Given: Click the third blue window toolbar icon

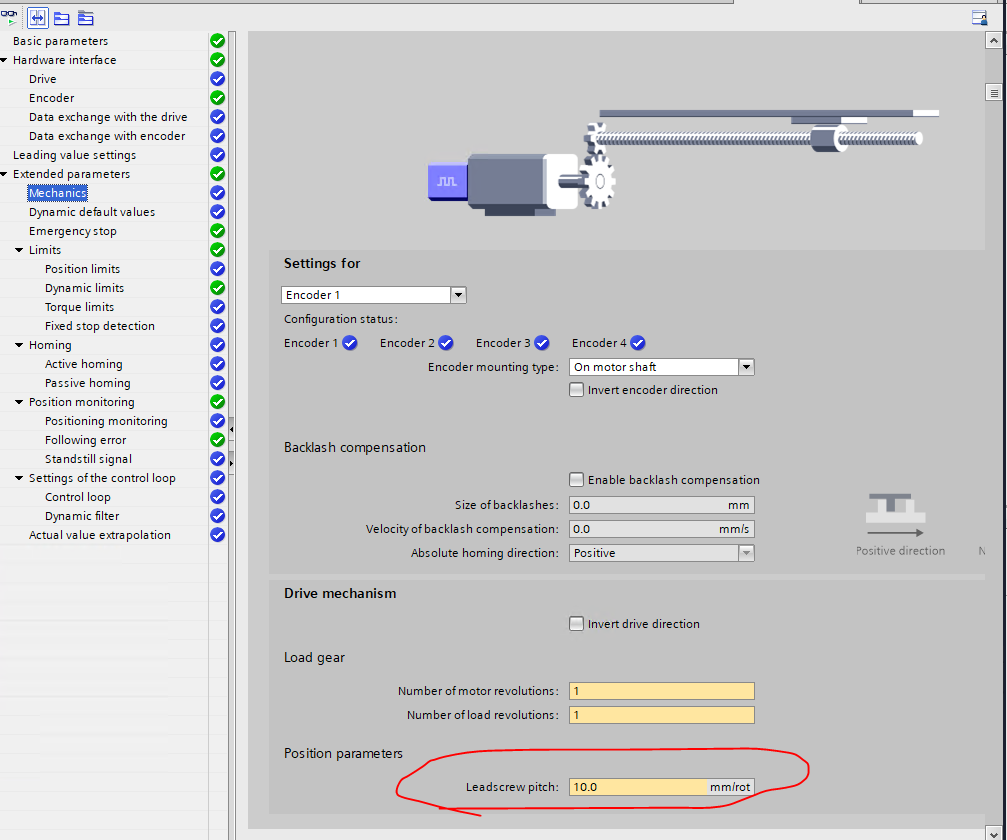Looking at the screenshot, I should (x=62, y=17).
